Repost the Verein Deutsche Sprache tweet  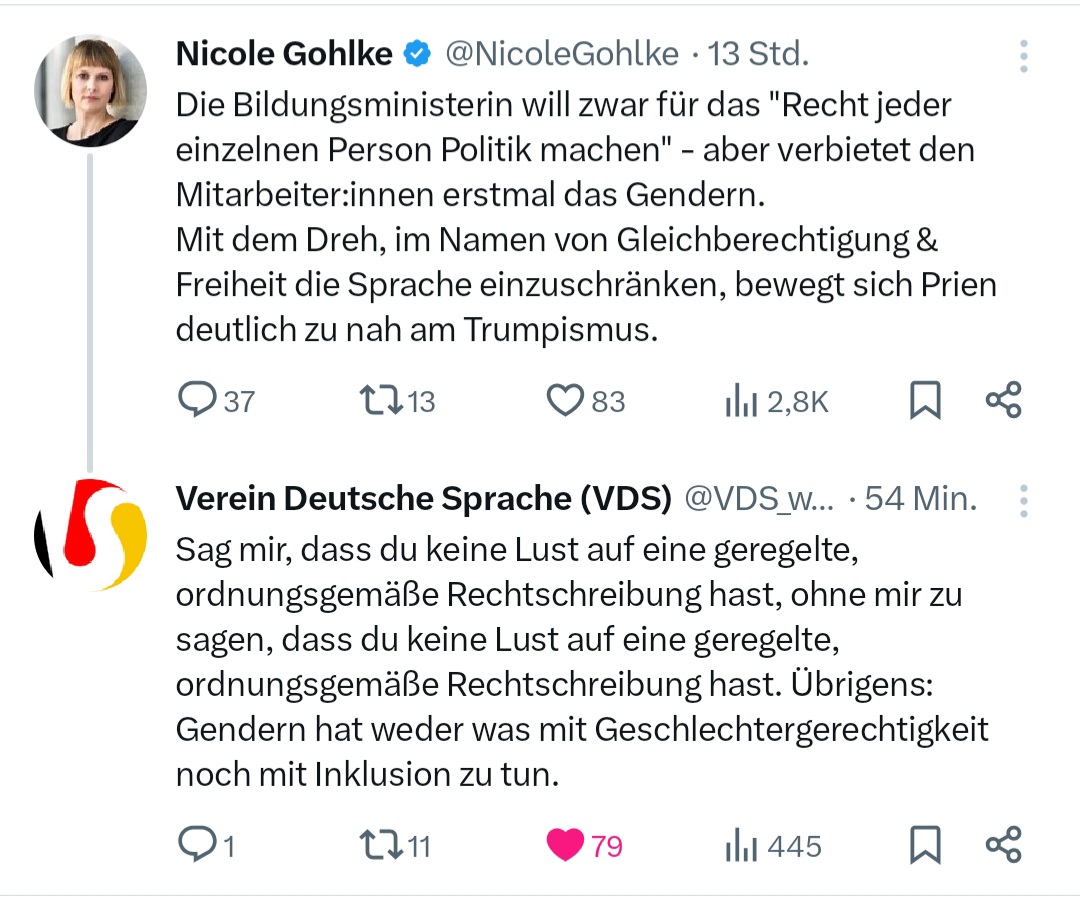pos(381,846)
